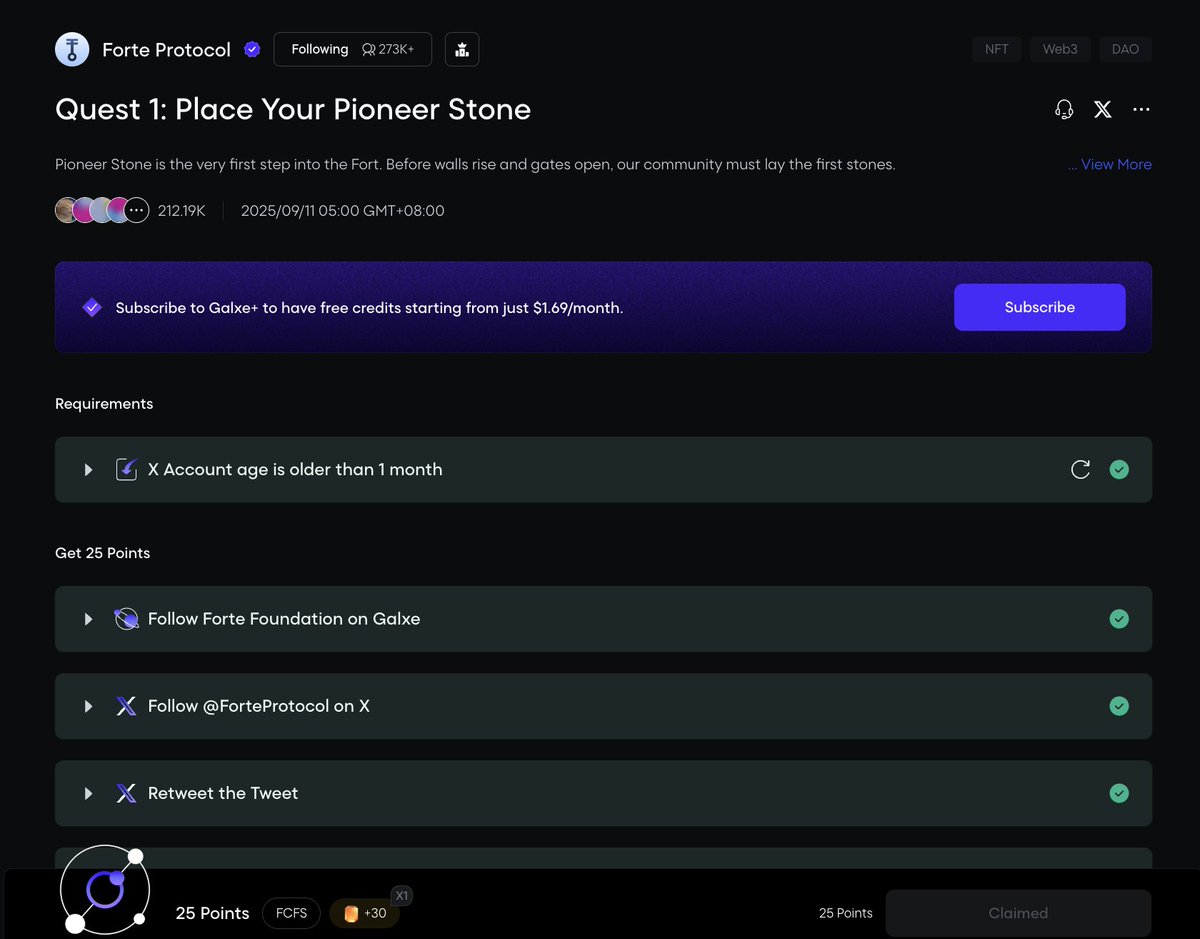Open the View More link
The height and width of the screenshot is (939, 1200).
coord(1110,164)
